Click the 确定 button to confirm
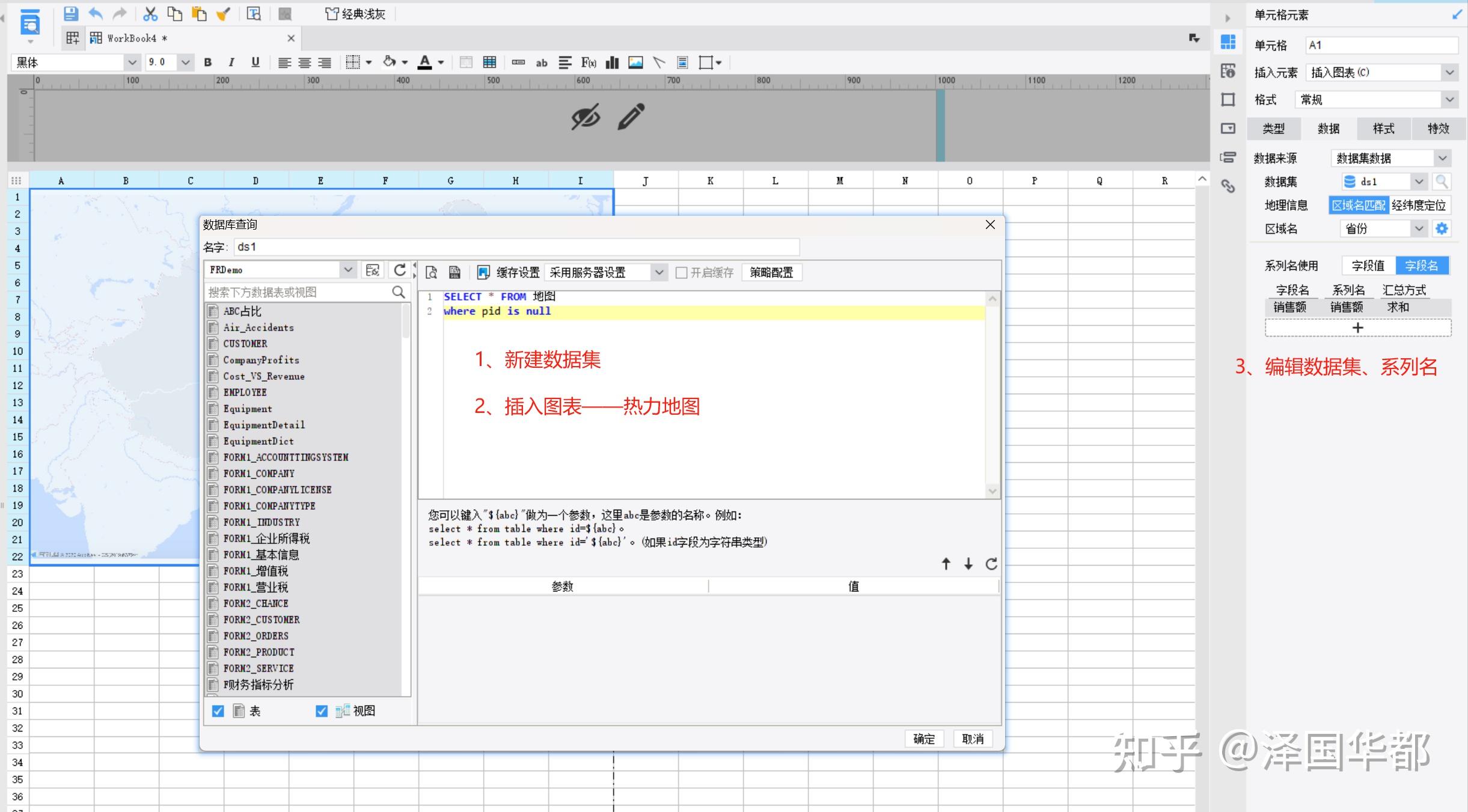The height and width of the screenshot is (812, 1468). (x=924, y=738)
